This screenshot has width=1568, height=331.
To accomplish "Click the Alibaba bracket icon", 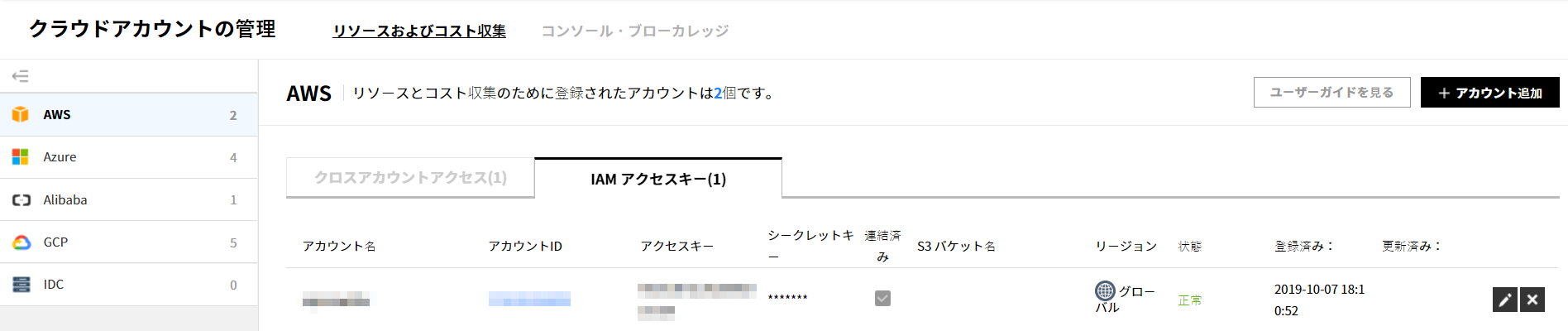I will pos(22,200).
